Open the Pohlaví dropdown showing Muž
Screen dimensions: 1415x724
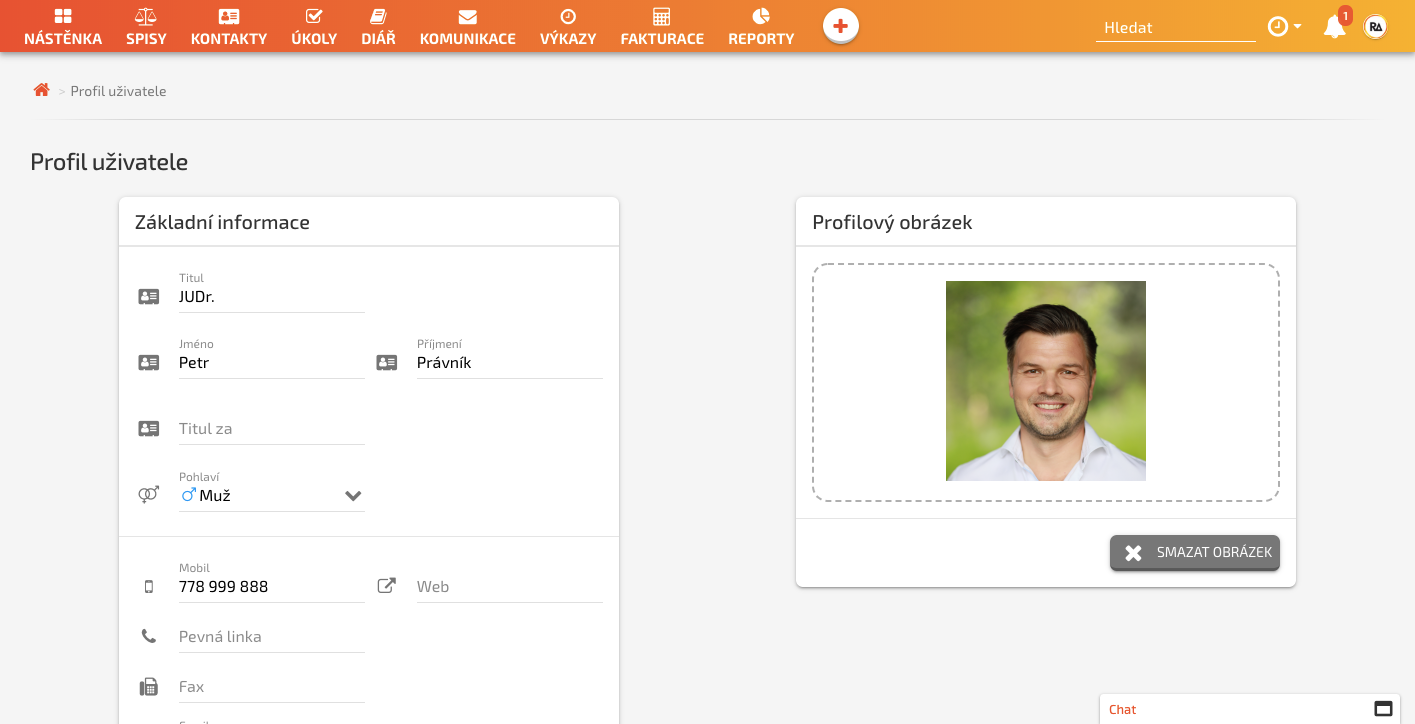point(272,495)
